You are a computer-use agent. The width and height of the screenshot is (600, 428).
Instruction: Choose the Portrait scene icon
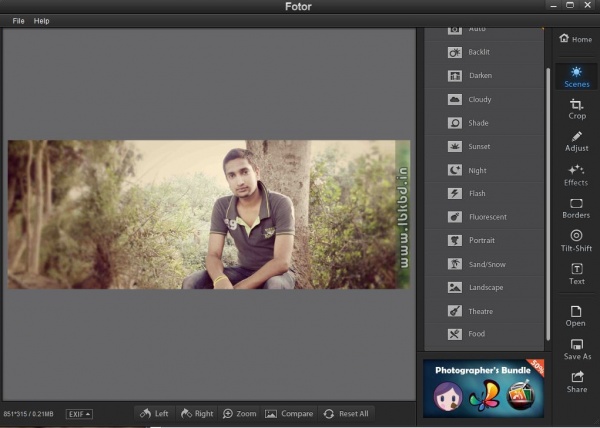click(455, 241)
